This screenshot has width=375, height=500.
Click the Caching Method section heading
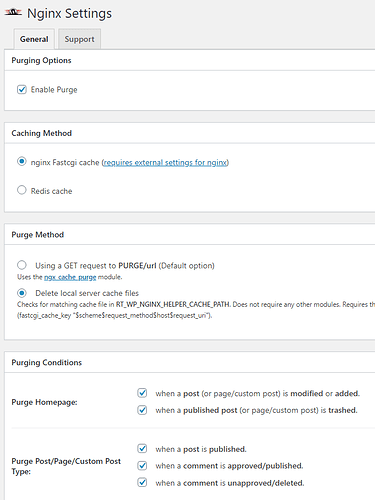(x=42, y=133)
